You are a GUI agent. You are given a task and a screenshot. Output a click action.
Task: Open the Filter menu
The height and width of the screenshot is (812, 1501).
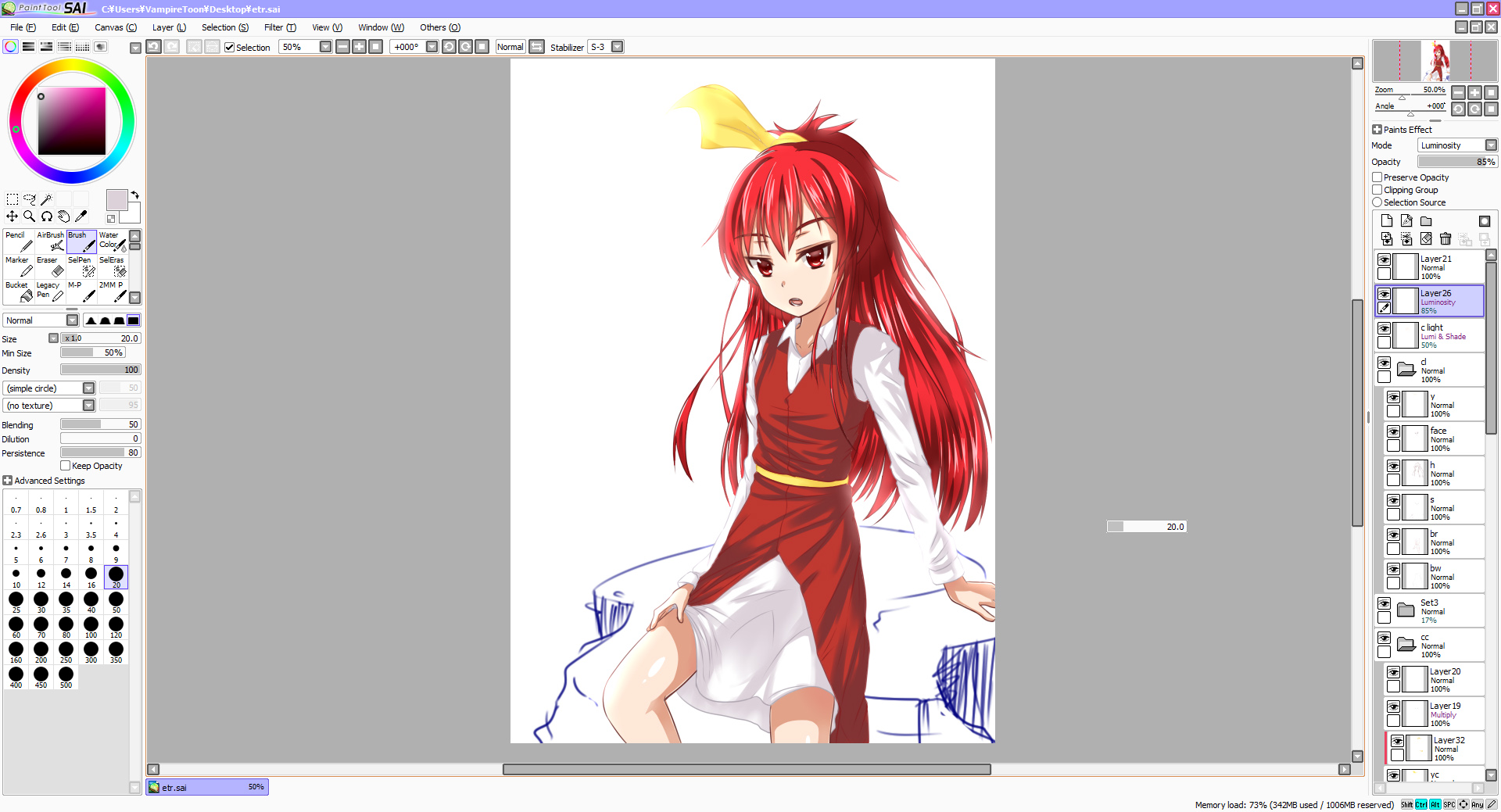[280, 27]
